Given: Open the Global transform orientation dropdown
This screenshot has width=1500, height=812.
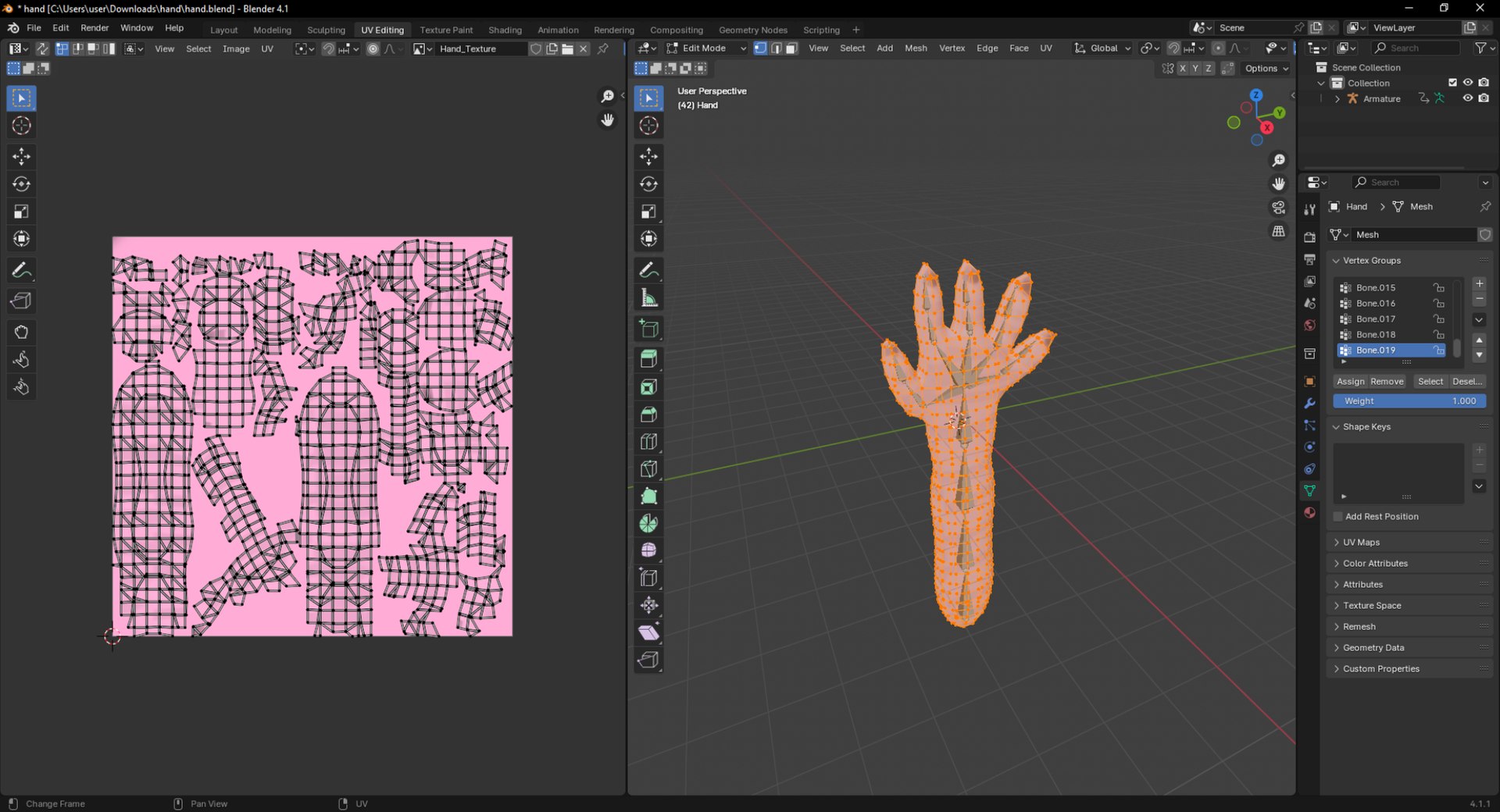Looking at the screenshot, I should coord(1102,48).
